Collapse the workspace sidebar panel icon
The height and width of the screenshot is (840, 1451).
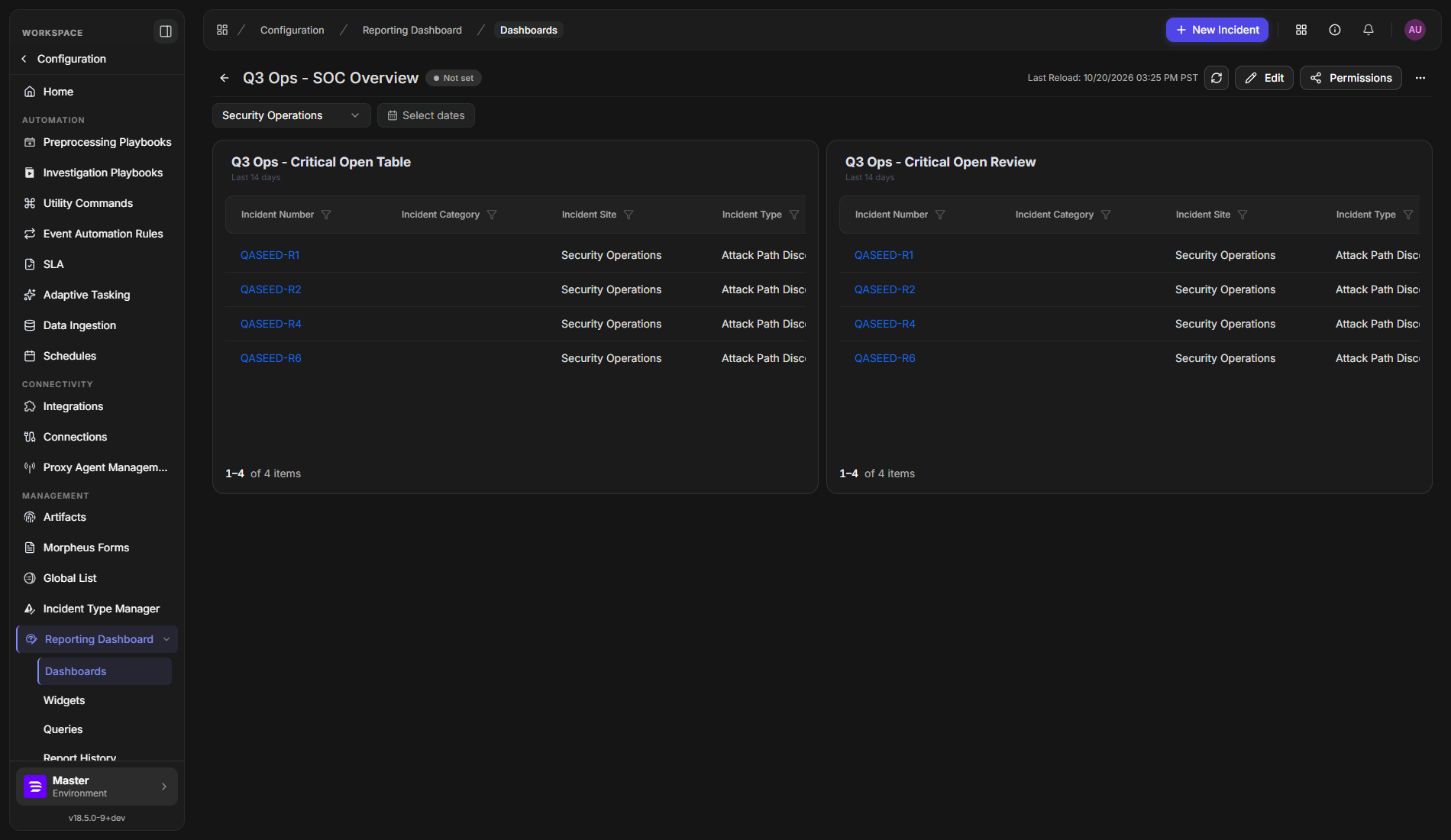click(165, 31)
